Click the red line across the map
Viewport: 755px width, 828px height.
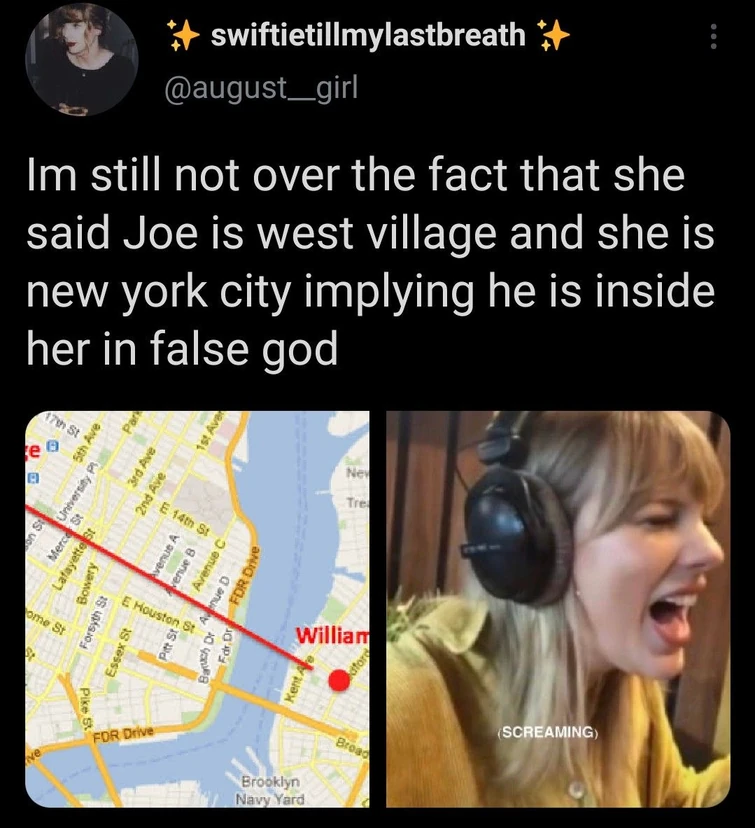point(169,585)
